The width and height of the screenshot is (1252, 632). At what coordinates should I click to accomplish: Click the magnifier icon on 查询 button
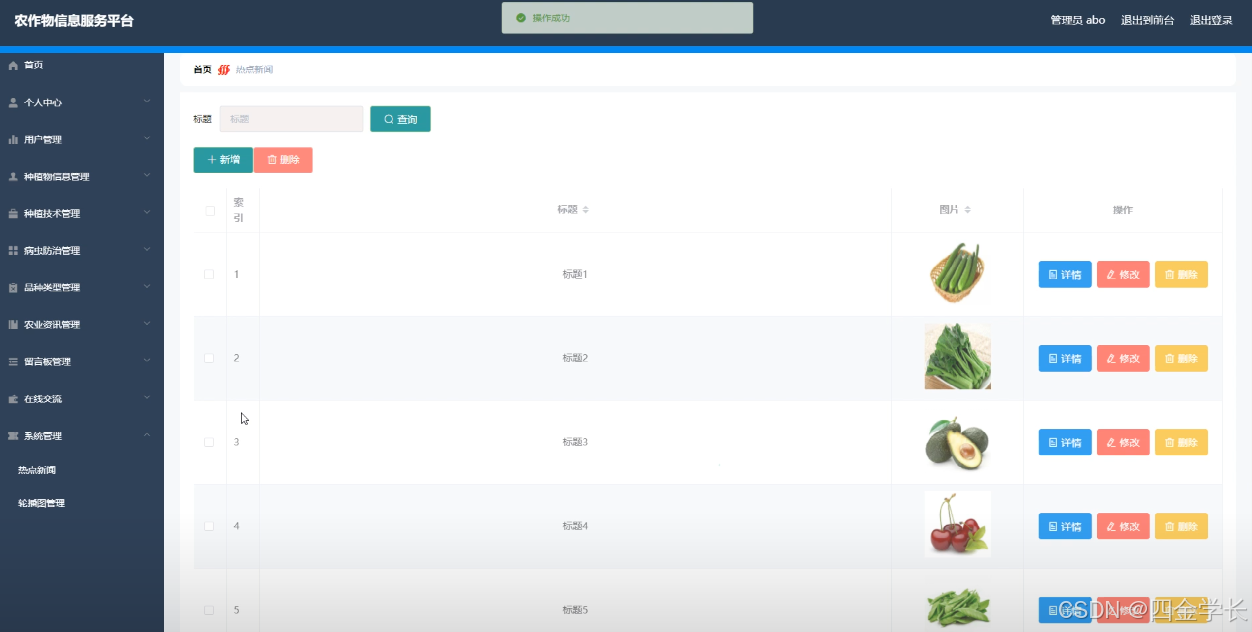tap(389, 120)
